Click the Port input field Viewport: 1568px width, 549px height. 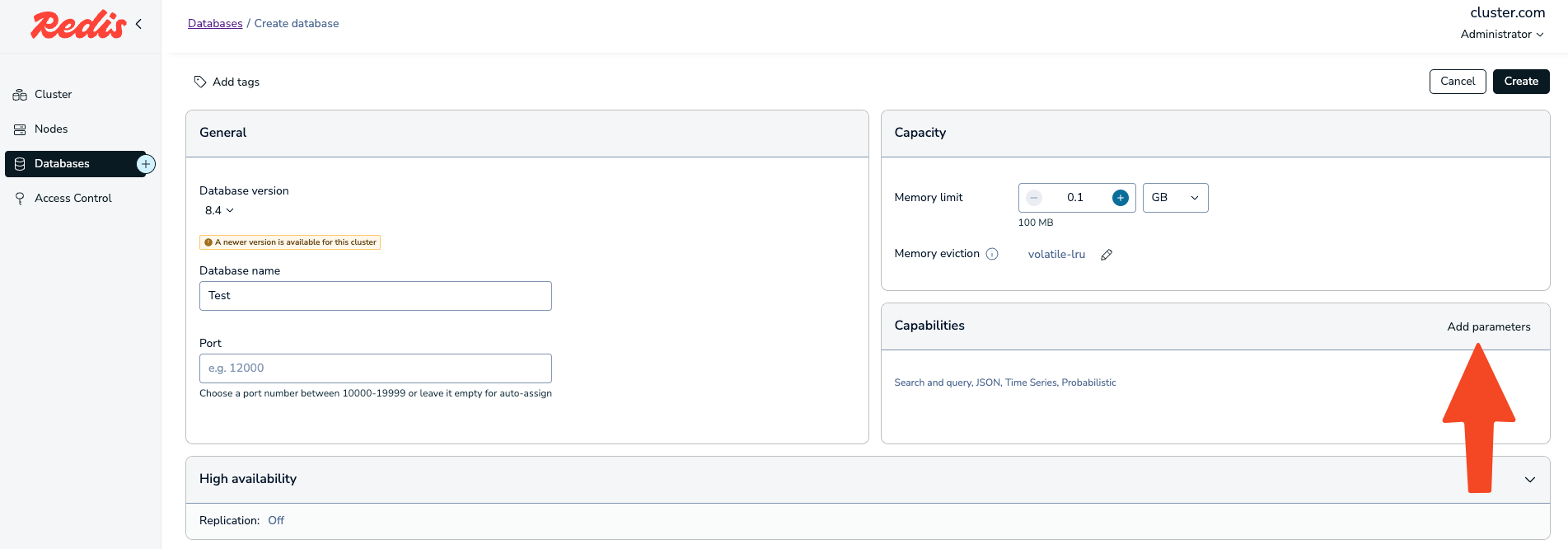pos(375,368)
